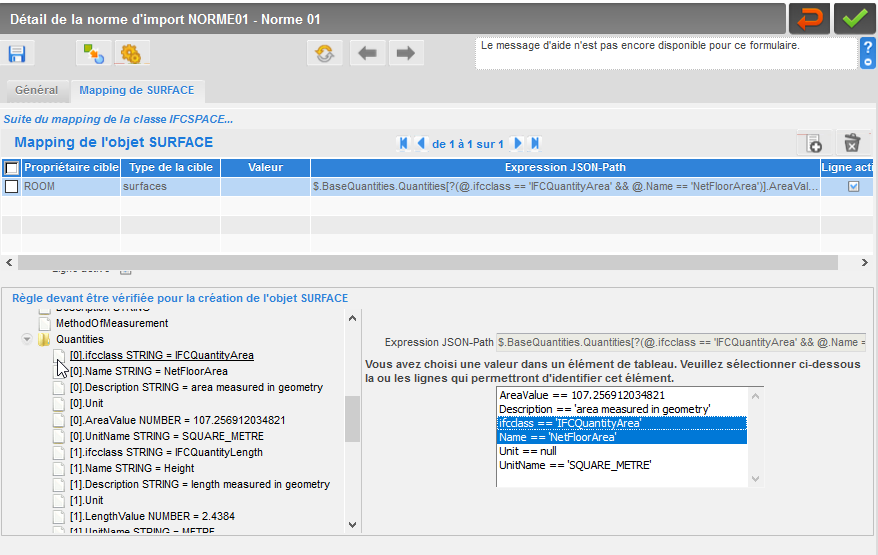The height and width of the screenshot is (555, 878).
Task: Go to previous record with left arrow
Action: [x=367, y=53]
